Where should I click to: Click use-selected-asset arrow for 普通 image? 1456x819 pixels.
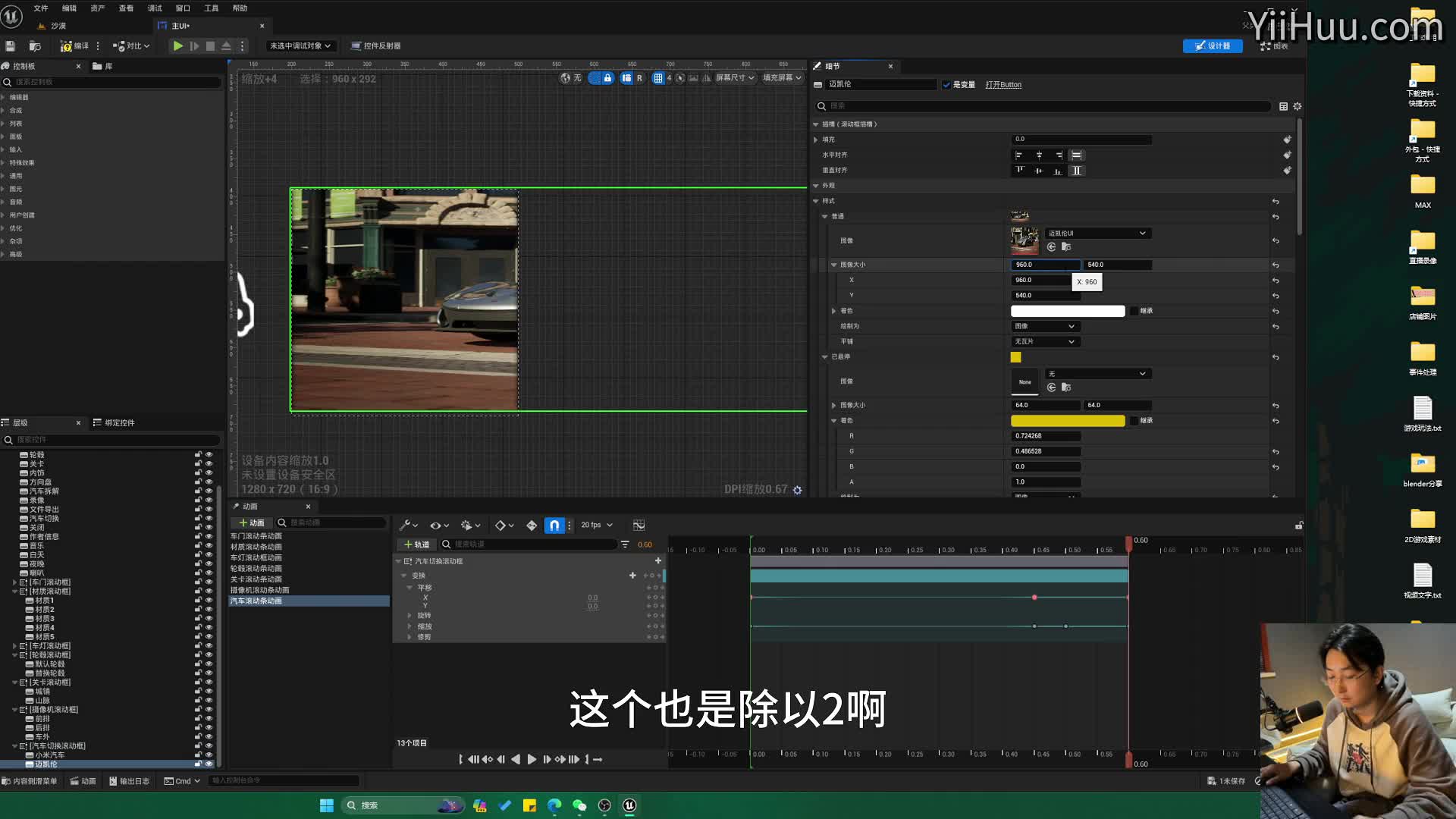(x=1051, y=246)
